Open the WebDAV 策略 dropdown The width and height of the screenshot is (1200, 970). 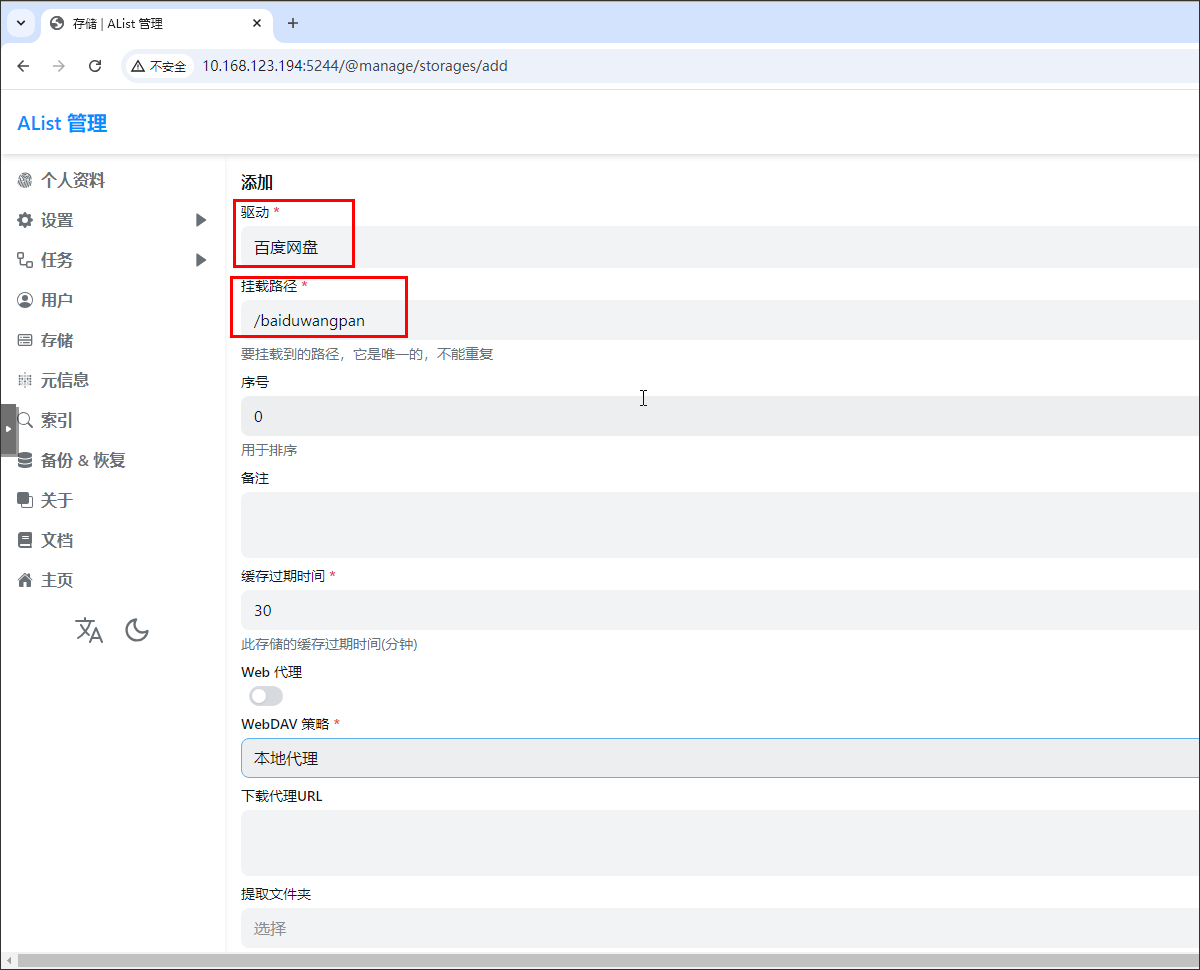pyautogui.click(x=720, y=758)
